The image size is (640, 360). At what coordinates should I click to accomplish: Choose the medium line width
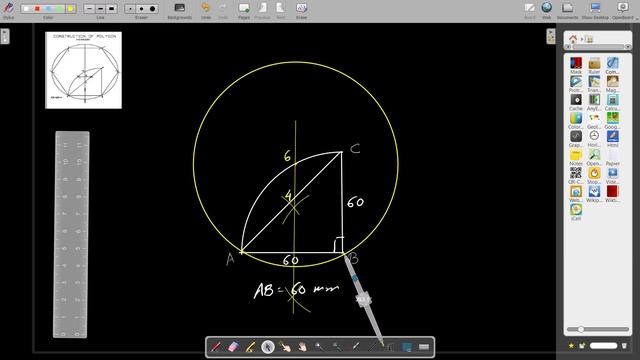[100, 9]
